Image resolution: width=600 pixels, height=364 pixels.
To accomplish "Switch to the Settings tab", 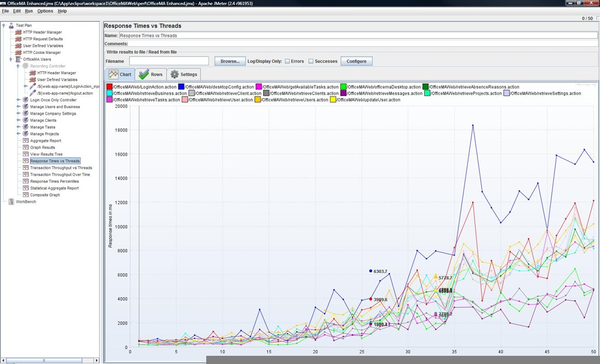I will 184,74.
